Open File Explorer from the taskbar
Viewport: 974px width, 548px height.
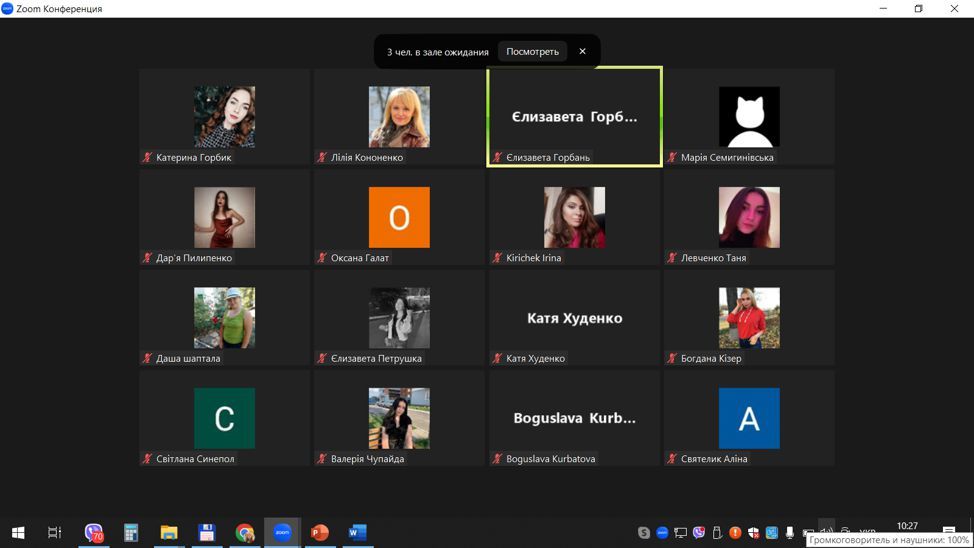tap(169, 533)
